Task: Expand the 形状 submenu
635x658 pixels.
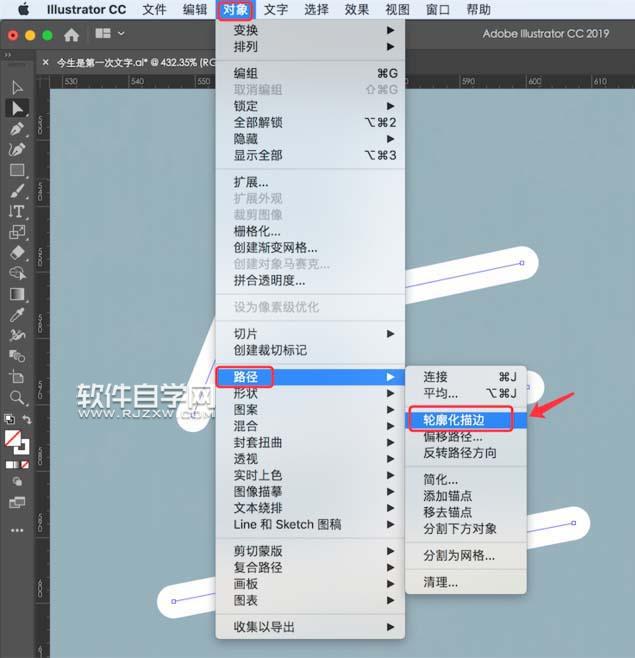Action: (x=310, y=393)
